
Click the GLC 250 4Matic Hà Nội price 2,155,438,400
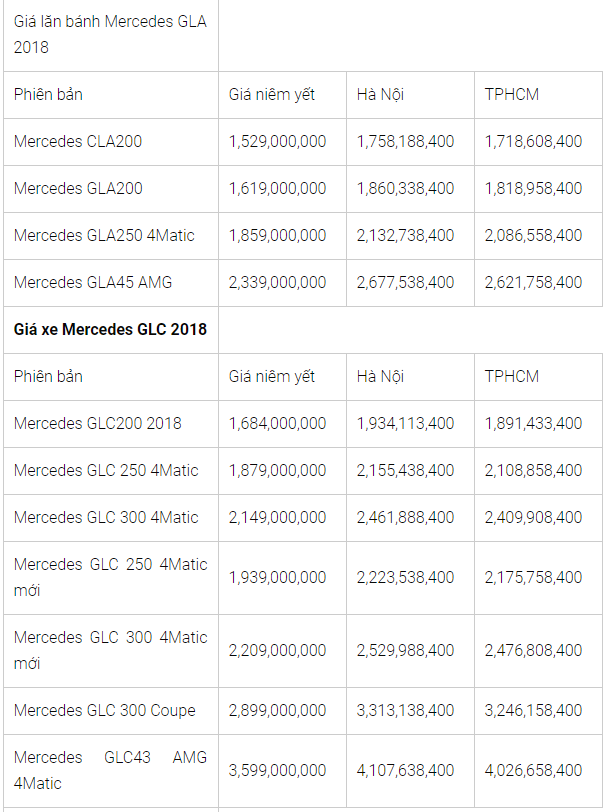405,471
